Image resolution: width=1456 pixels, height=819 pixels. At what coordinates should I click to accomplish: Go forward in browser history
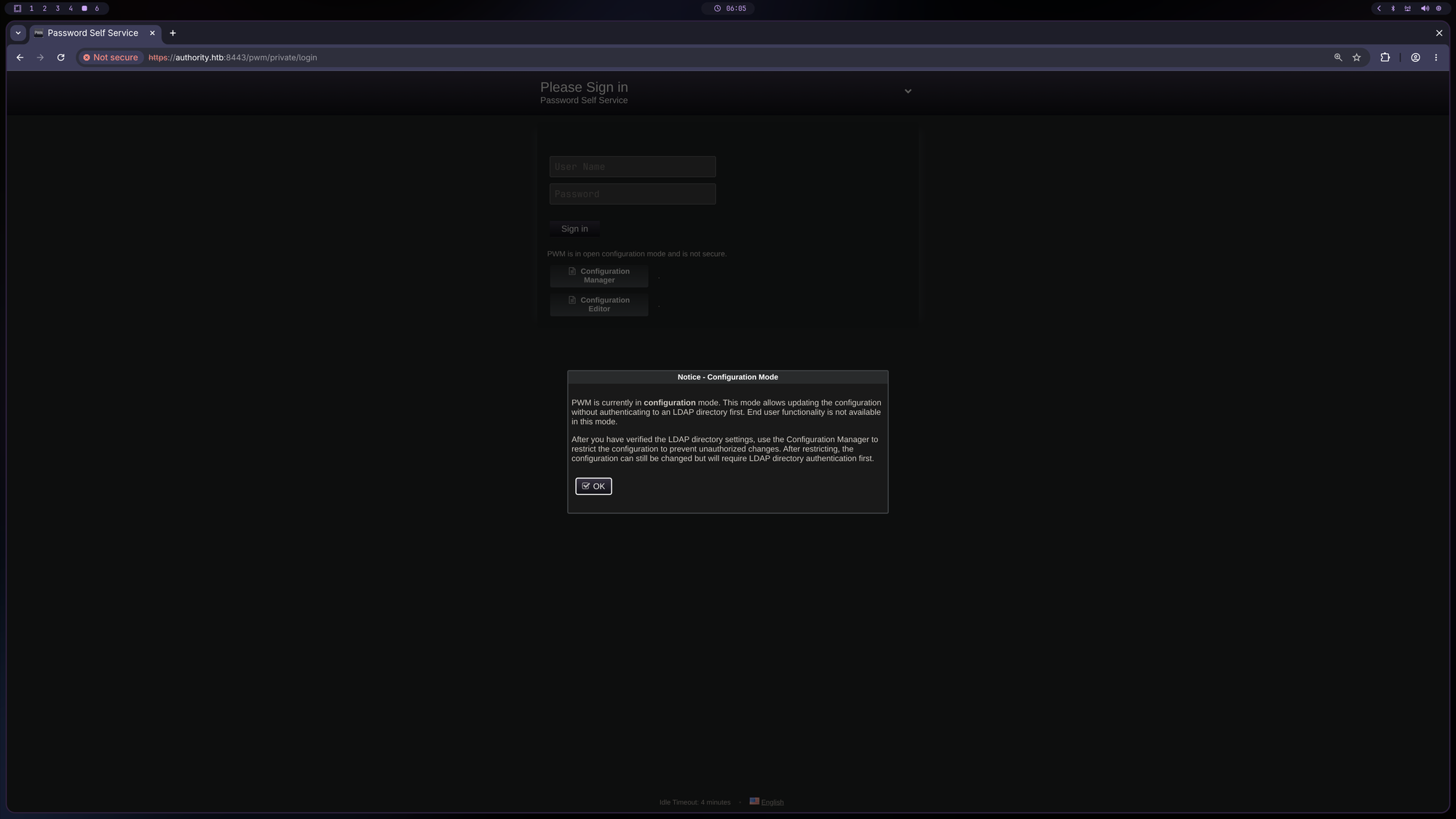[x=40, y=58]
